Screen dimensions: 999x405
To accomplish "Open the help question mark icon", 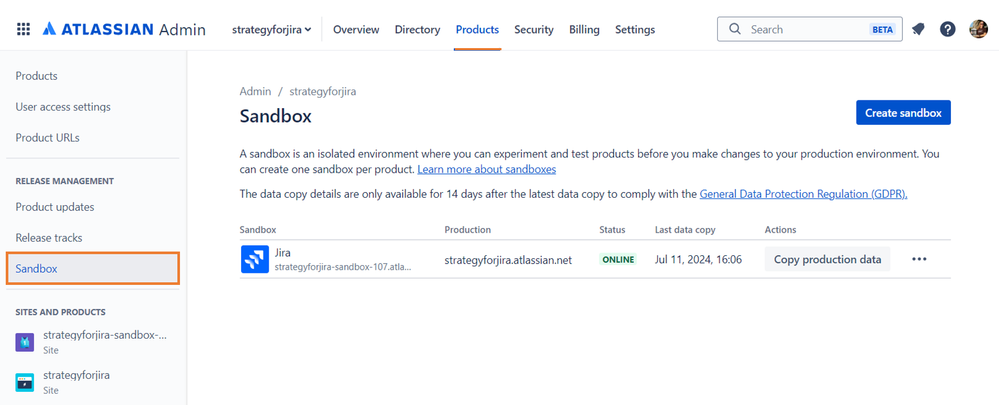I will pyautogui.click(x=947, y=29).
